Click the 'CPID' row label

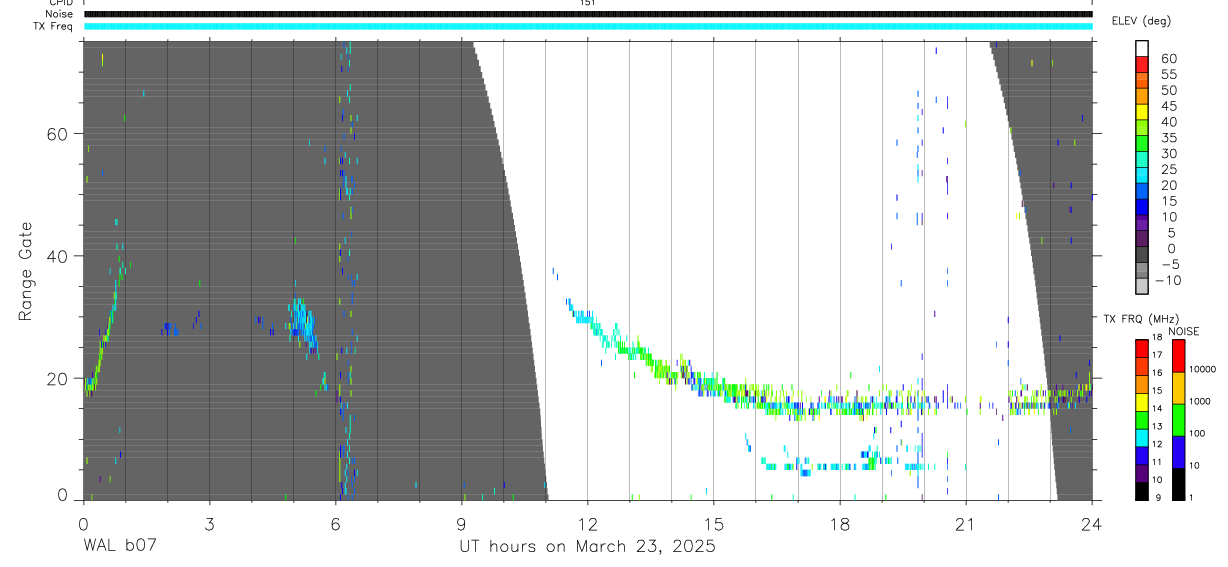coord(61,3)
